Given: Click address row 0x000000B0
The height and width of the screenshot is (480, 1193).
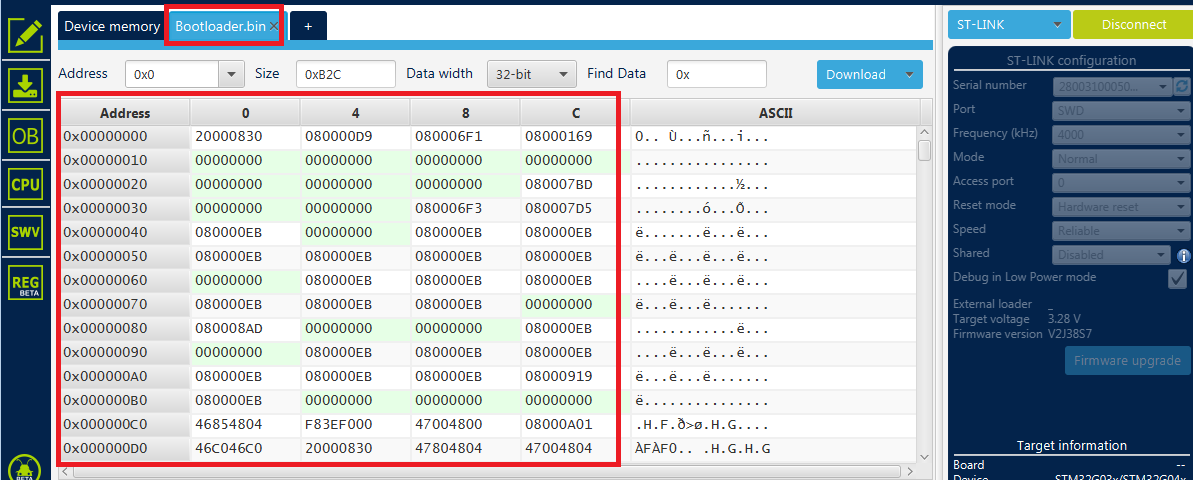Looking at the screenshot, I should point(126,400).
